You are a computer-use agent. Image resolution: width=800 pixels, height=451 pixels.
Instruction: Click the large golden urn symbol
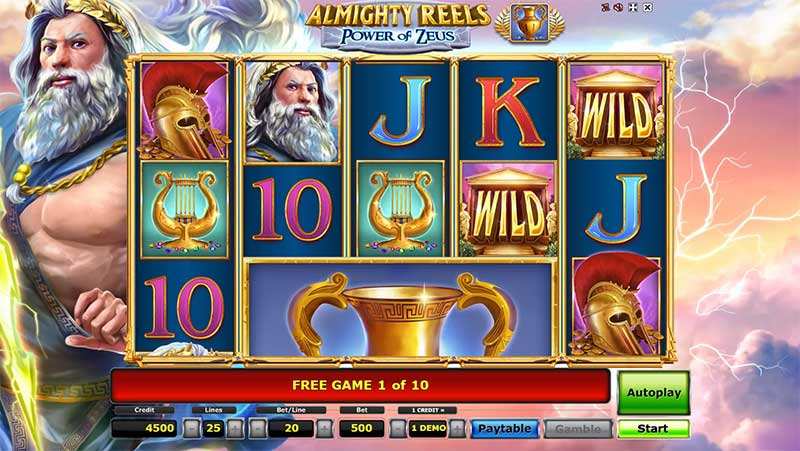point(401,309)
